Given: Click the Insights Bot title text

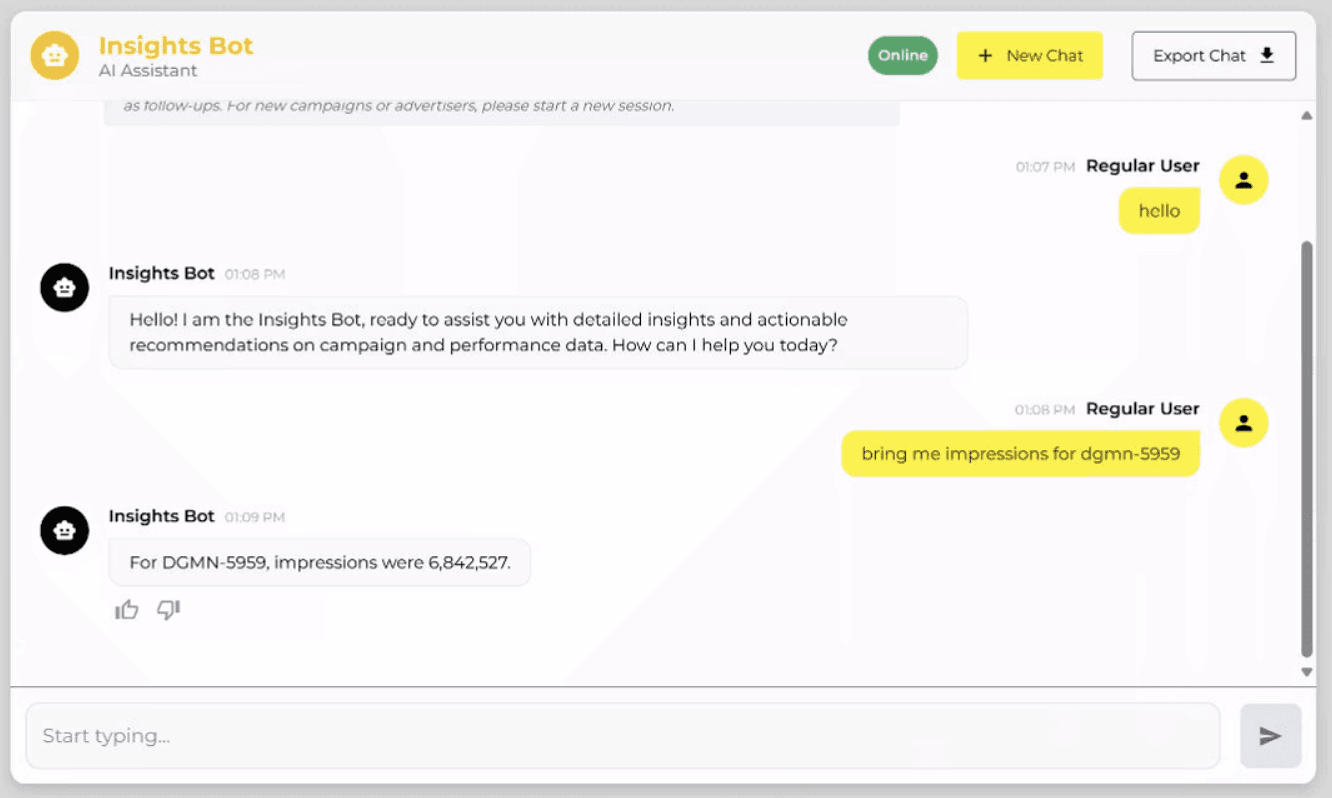Looking at the screenshot, I should (x=176, y=45).
